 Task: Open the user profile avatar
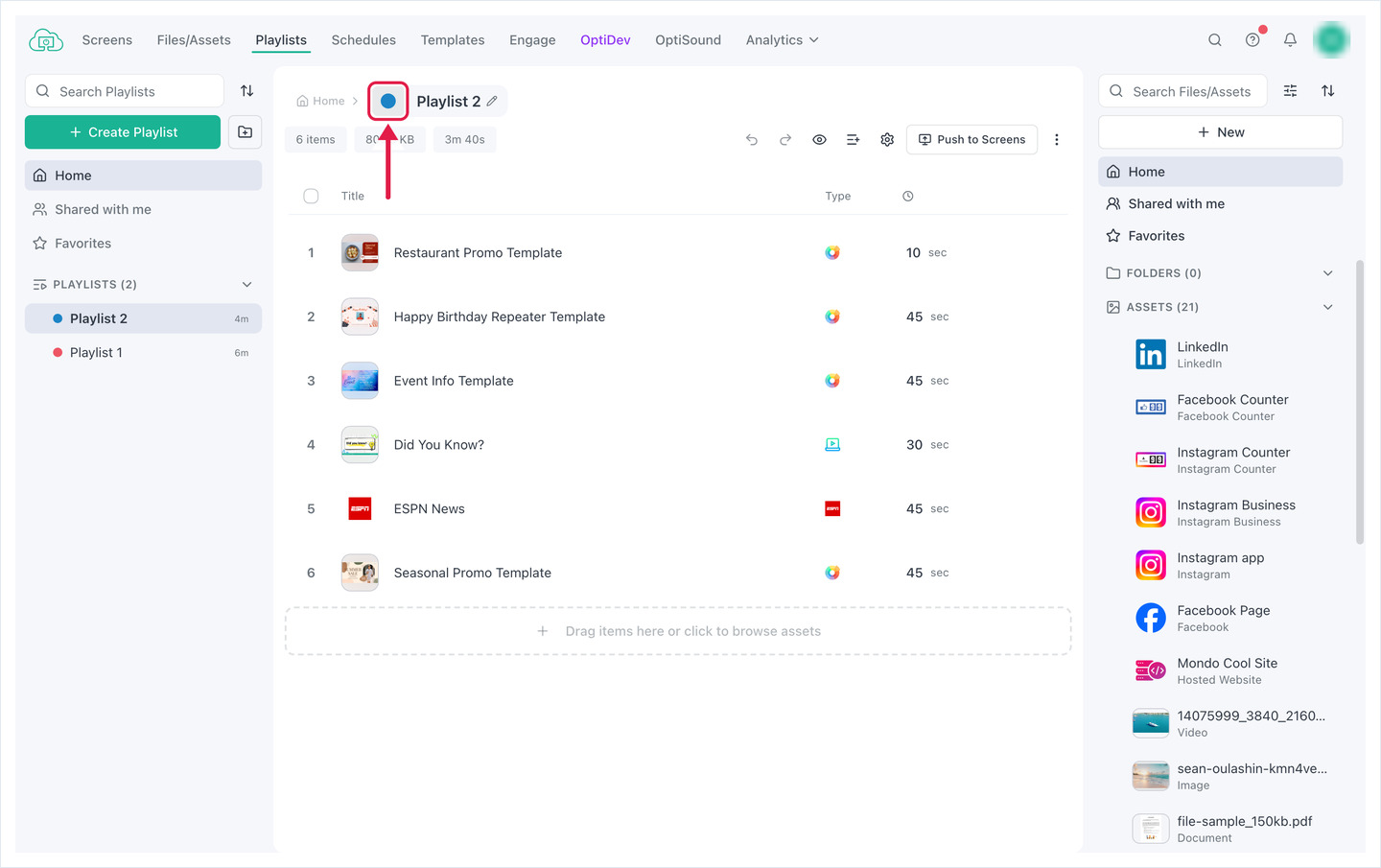[x=1331, y=39]
